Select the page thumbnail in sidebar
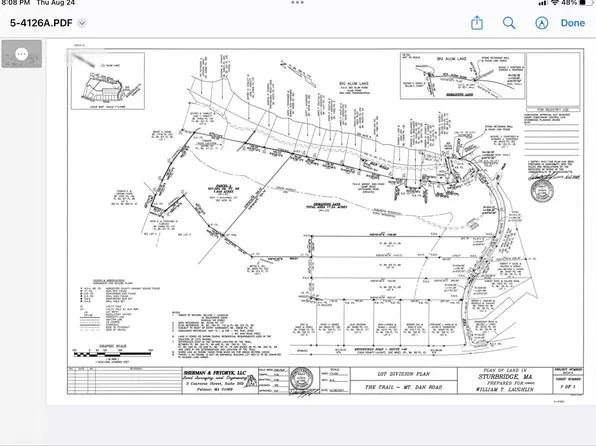 (22, 54)
